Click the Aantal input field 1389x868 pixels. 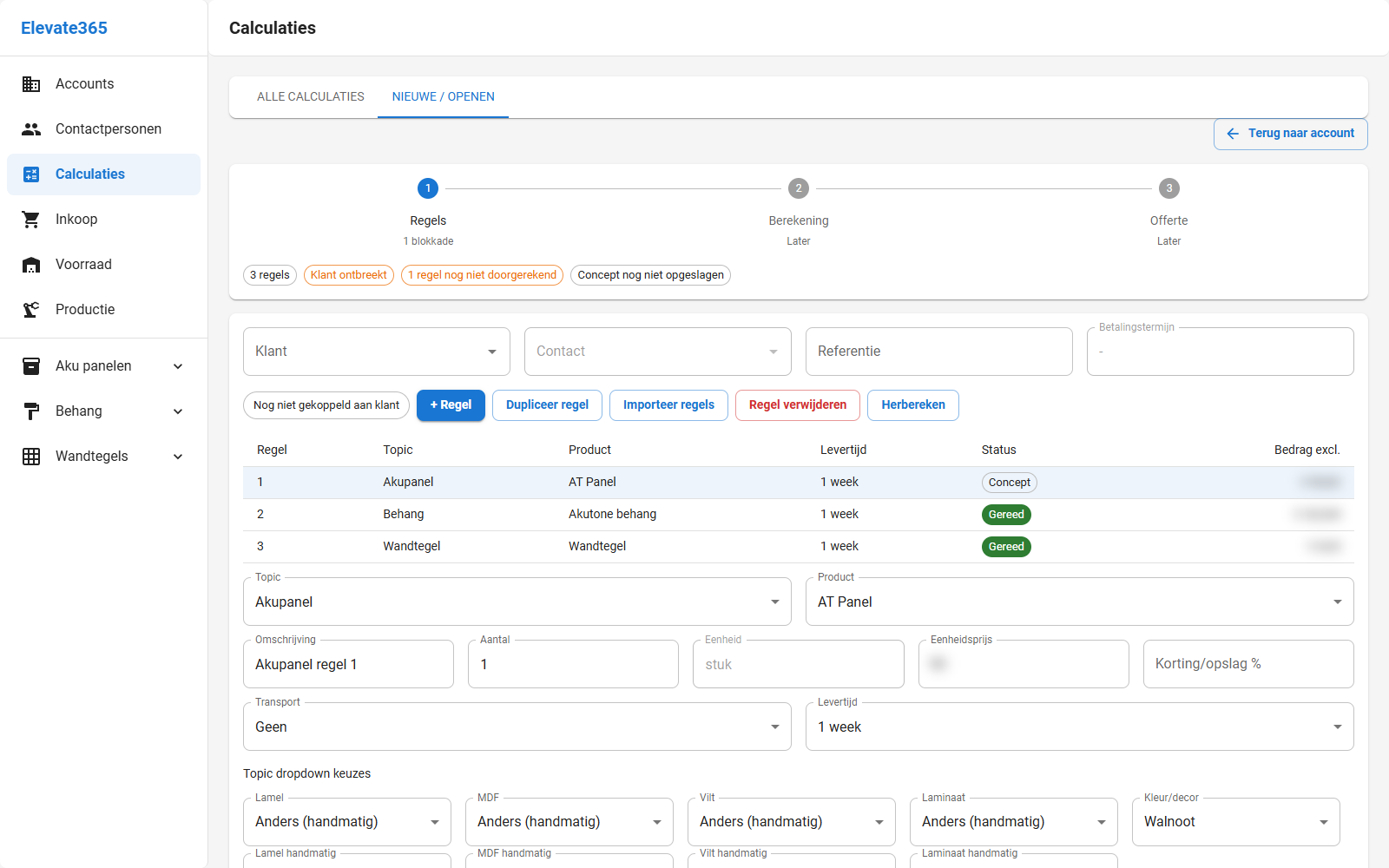pyautogui.click(x=573, y=664)
